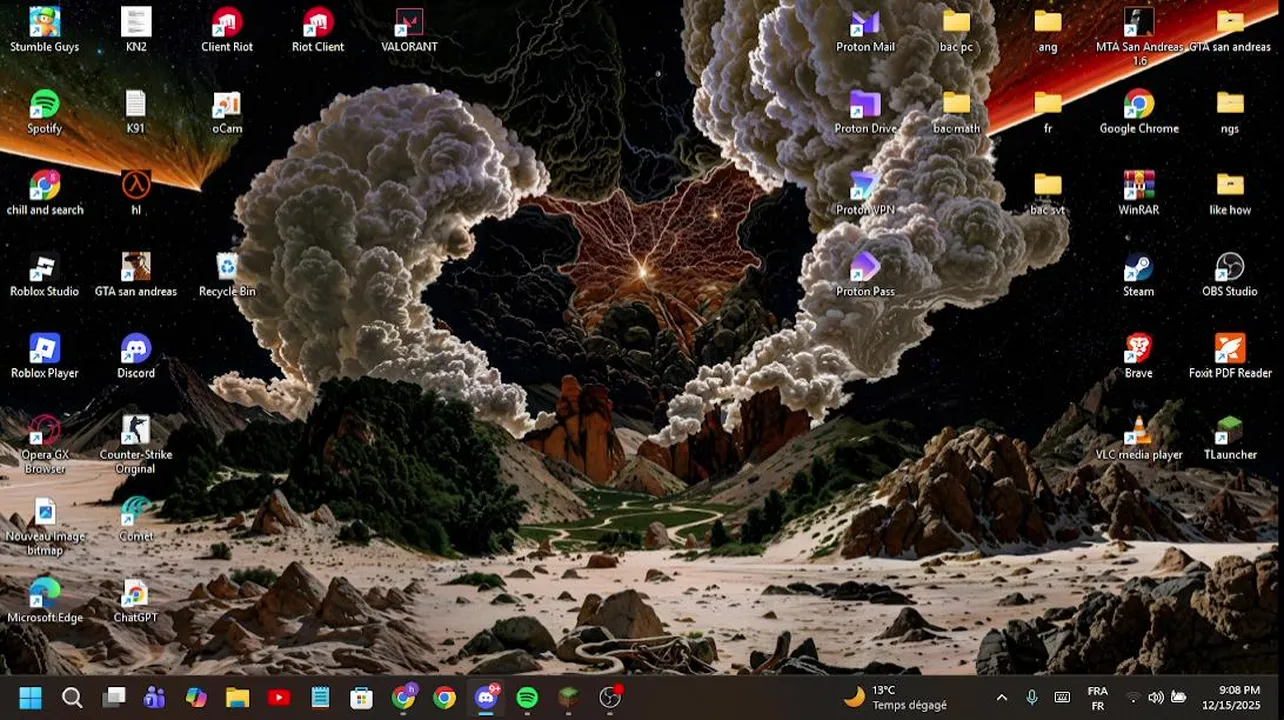Open the Recycle Bin
The height and width of the screenshot is (720, 1284).
227,275
